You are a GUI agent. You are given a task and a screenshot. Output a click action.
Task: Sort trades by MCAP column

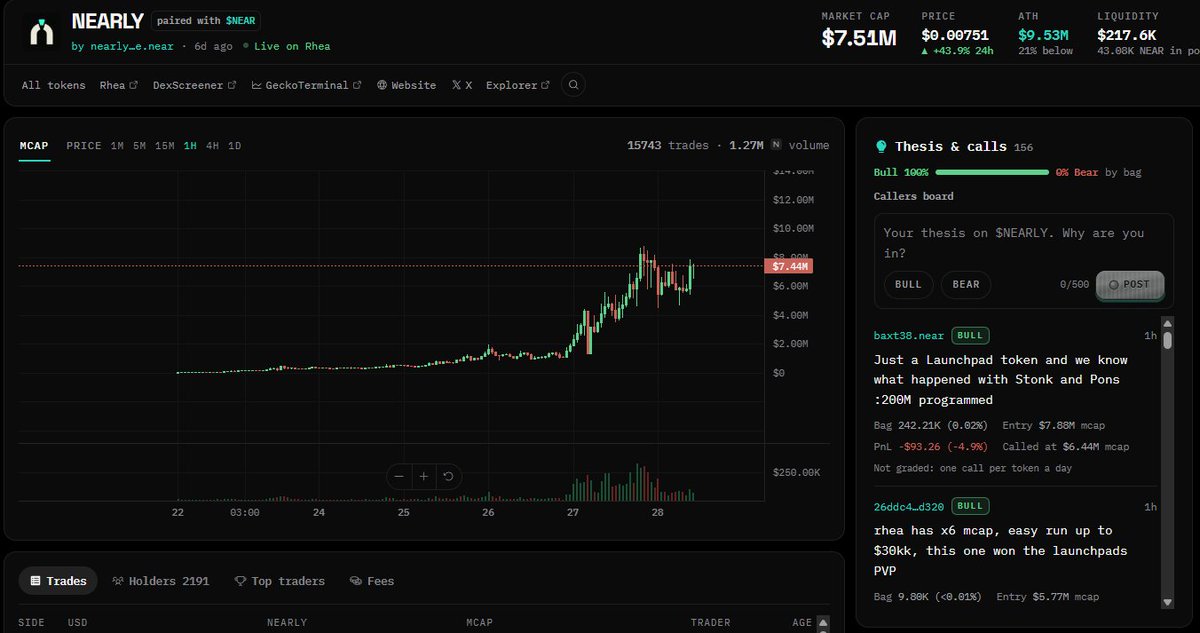480,622
